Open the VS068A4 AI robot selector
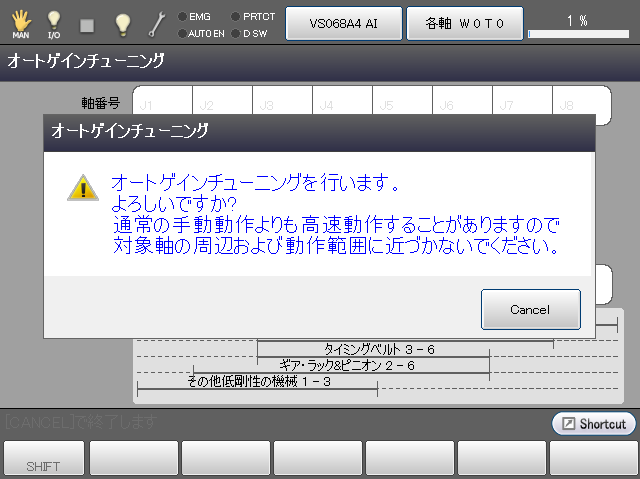 coord(344,23)
